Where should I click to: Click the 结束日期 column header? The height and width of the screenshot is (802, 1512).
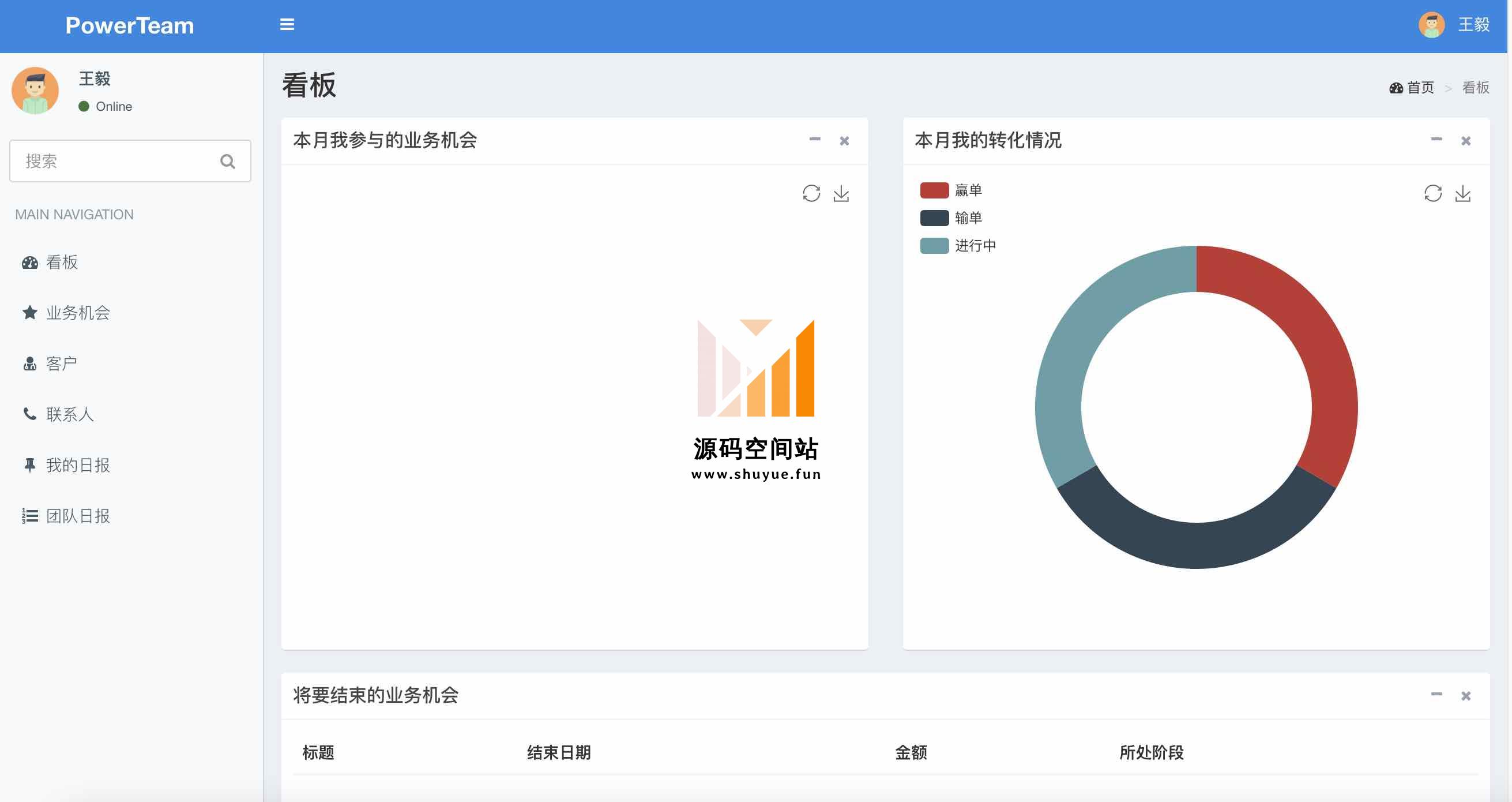[559, 753]
